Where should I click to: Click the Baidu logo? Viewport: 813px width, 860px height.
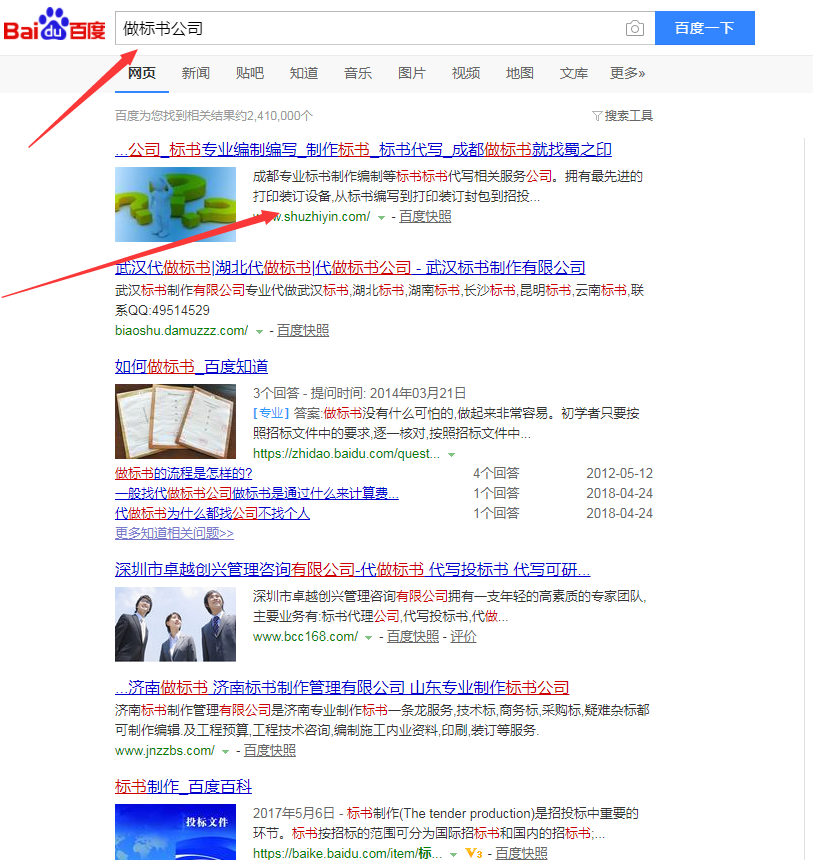pos(54,25)
